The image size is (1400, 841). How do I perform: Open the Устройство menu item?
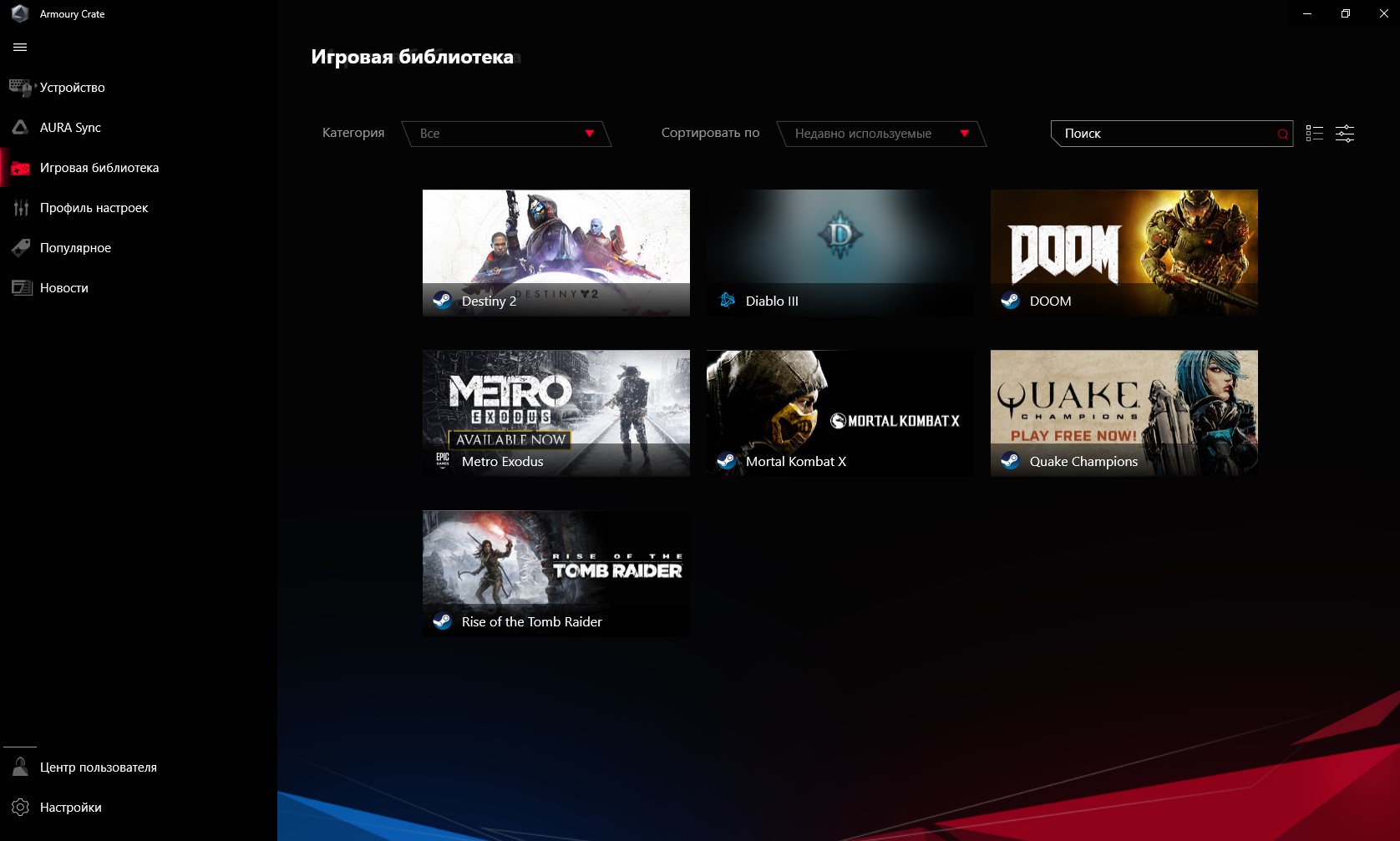click(x=139, y=87)
